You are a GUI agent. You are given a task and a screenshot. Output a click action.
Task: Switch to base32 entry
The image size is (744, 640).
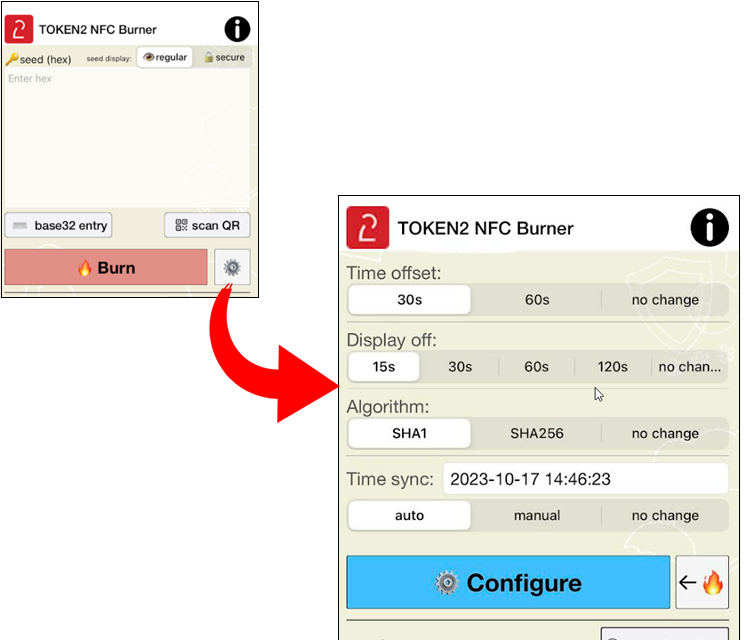pyautogui.click(x=58, y=225)
